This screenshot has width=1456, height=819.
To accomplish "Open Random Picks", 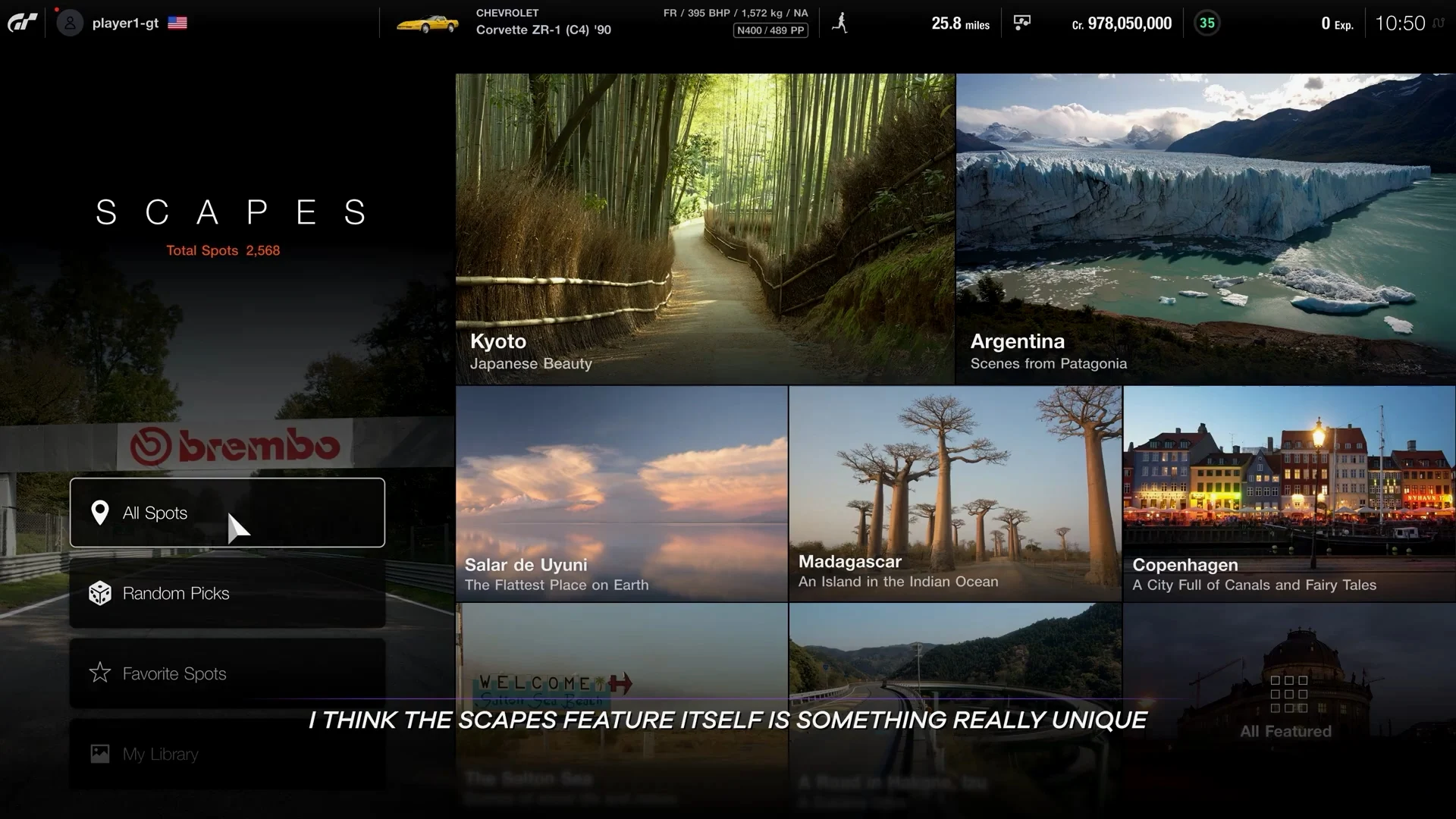I will 227,593.
